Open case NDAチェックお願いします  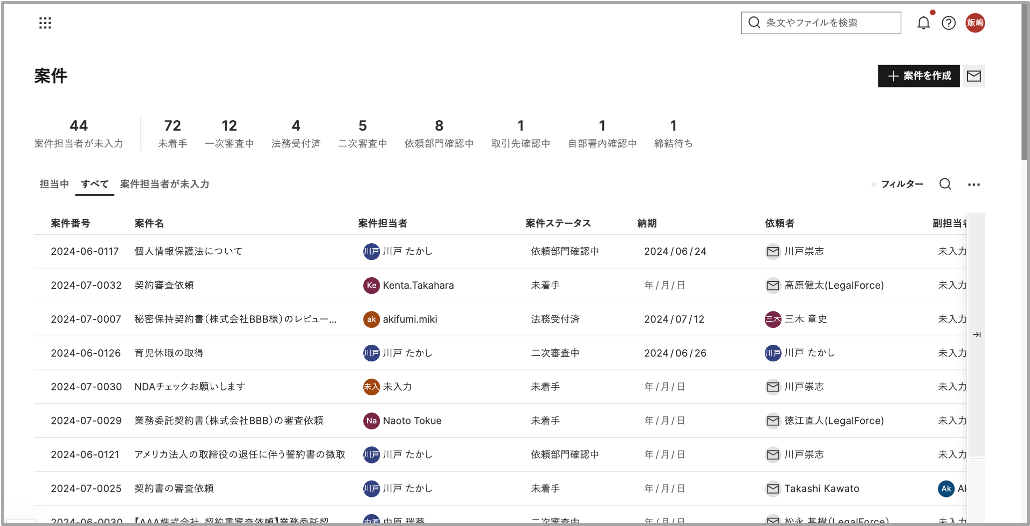tap(189, 387)
